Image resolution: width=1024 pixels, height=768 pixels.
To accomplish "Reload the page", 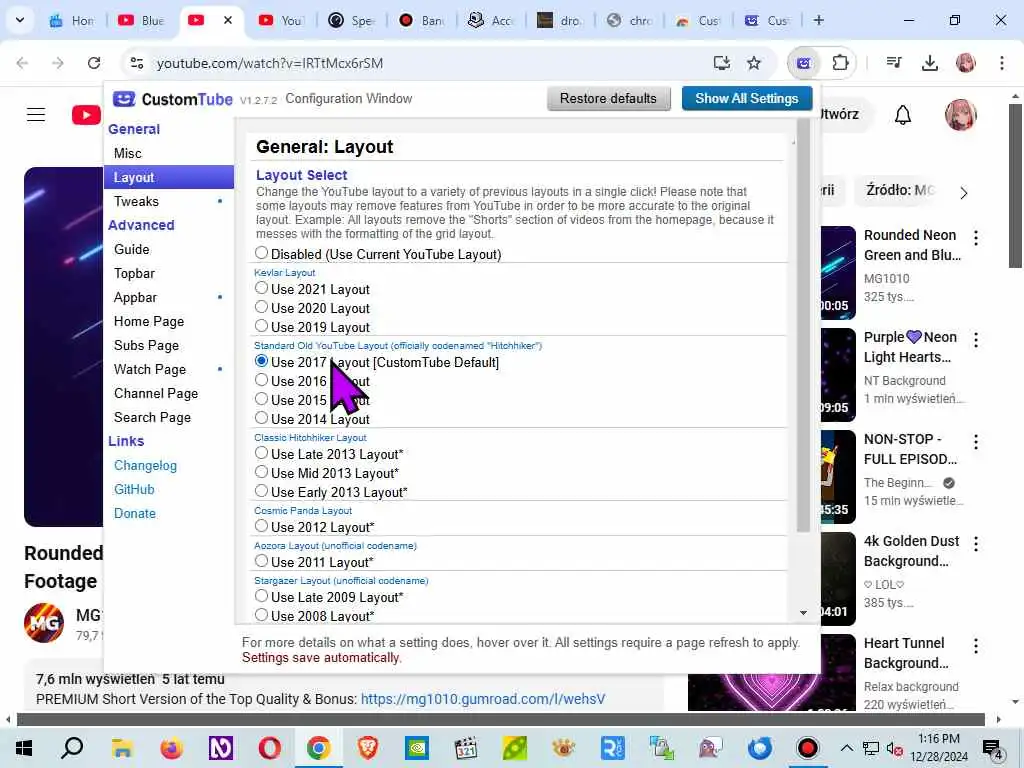I will [x=94, y=63].
